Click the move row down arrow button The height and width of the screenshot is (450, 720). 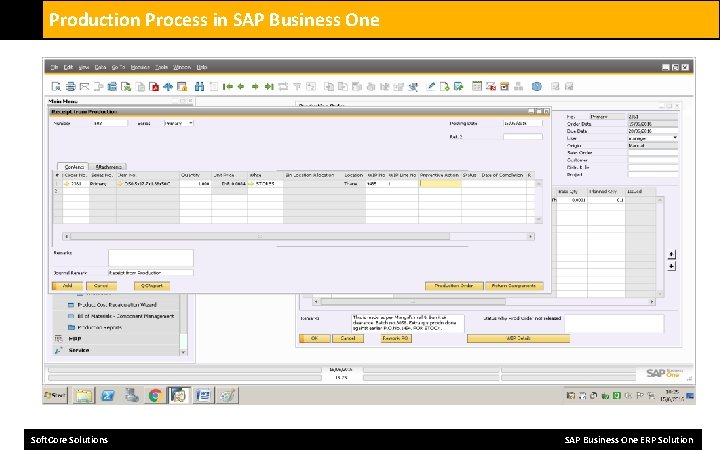click(x=671, y=266)
